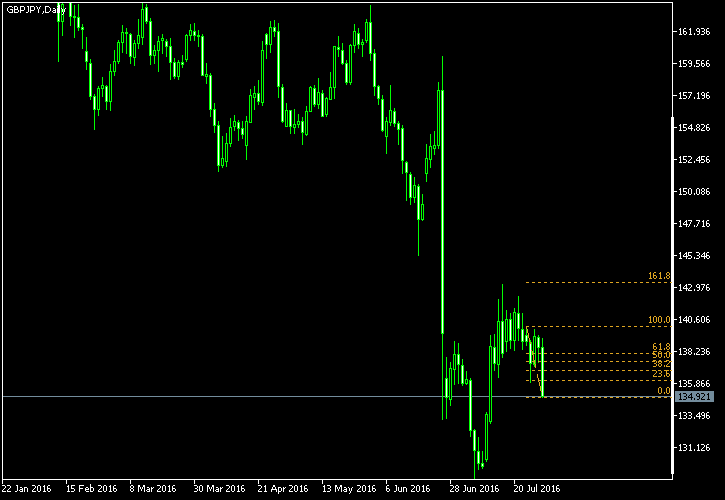Click the 61.8 Fibonacci level label
Screen dimensions: 725x500
coord(661,347)
